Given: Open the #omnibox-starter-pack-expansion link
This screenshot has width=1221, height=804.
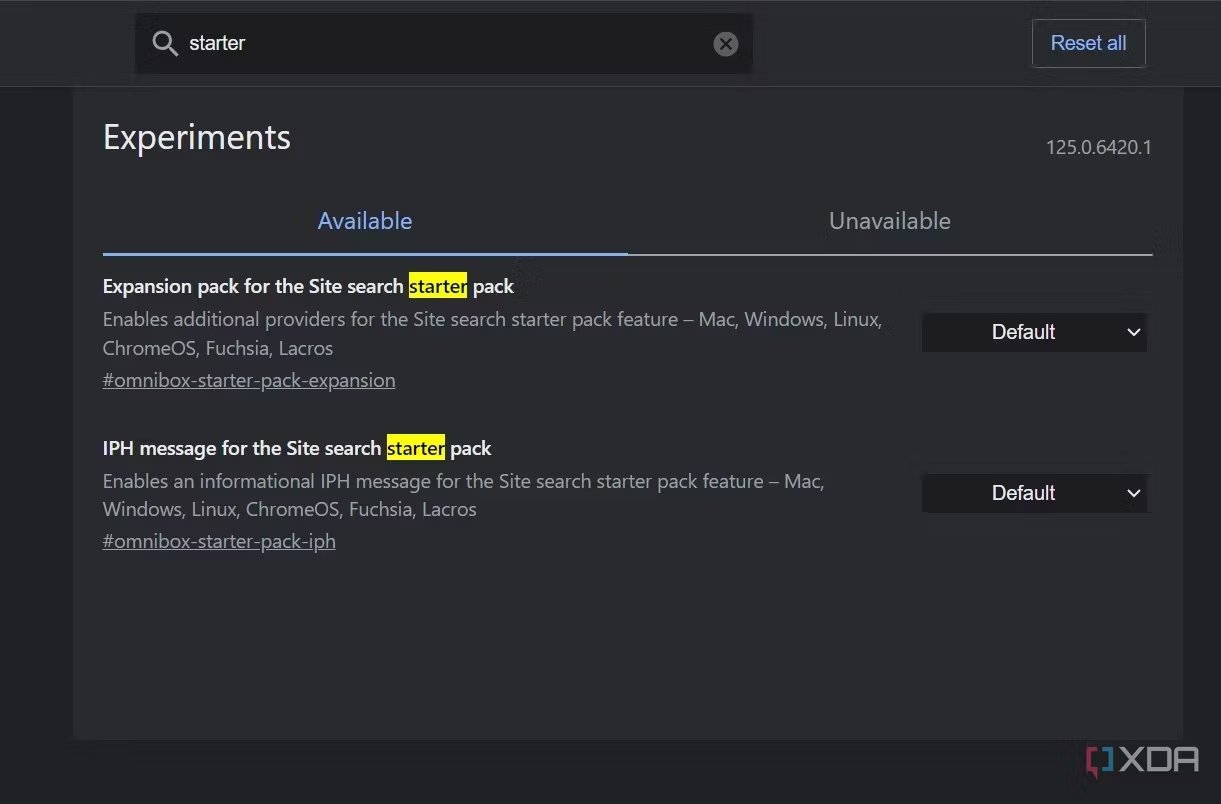Looking at the screenshot, I should click(x=249, y=380).
